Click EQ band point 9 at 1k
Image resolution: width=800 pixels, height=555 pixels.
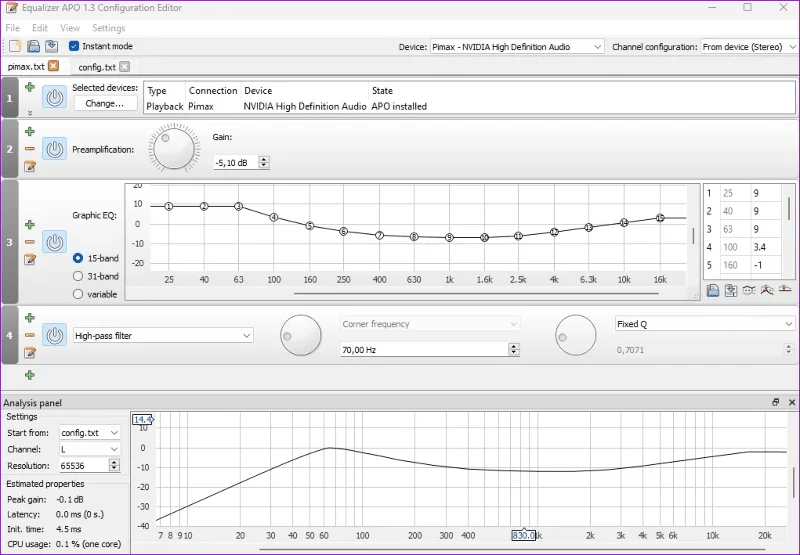click(x=449, y=237)
